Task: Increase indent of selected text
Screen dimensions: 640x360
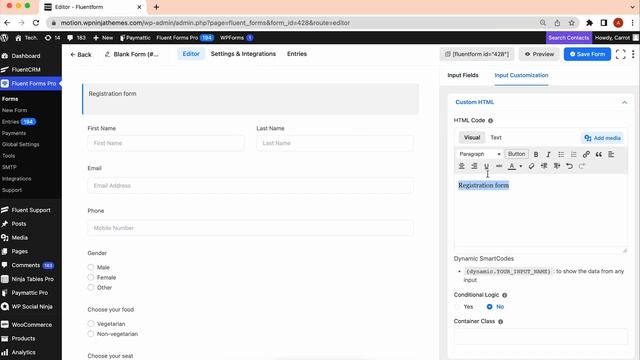Action: click(557, 166)
